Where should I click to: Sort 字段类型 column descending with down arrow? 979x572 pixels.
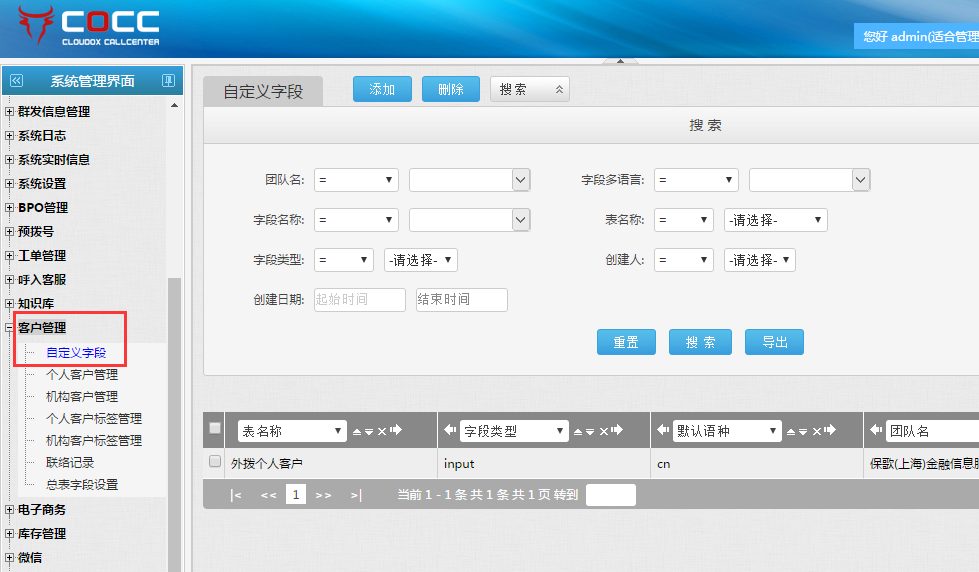coord(589,432)
